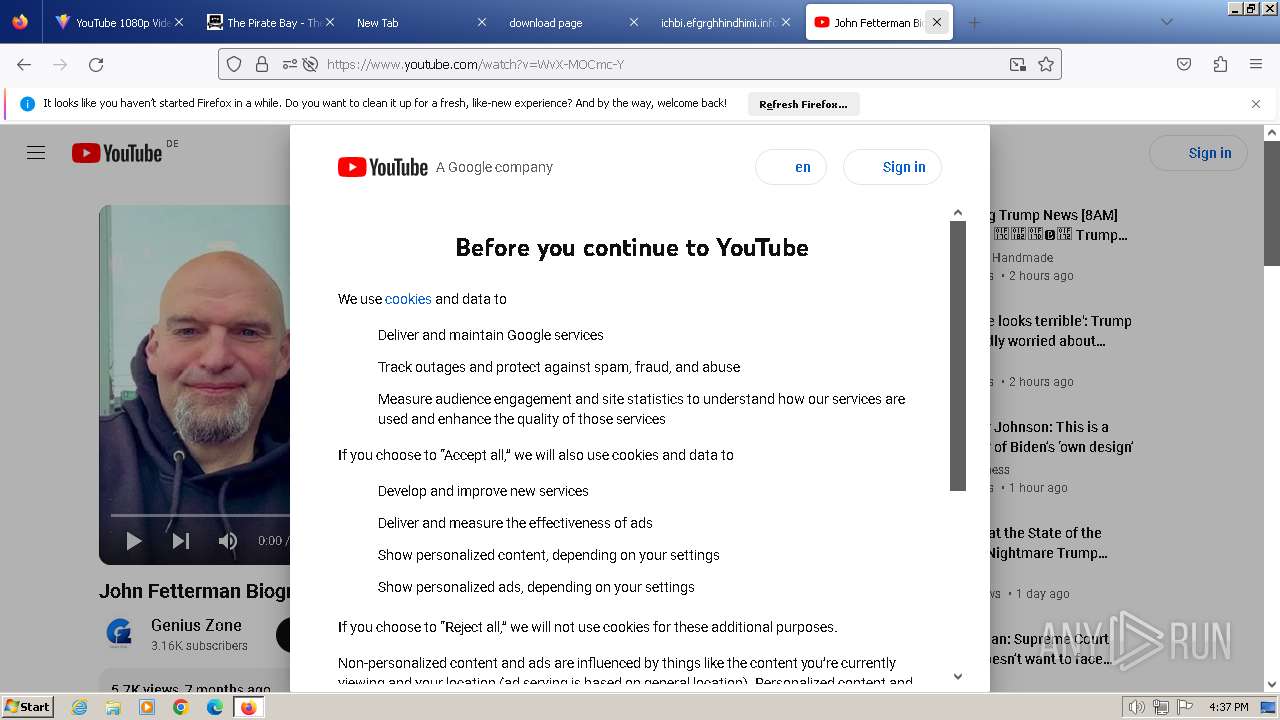
Task: Skip to next video in player
Action: tap(181, 541)
